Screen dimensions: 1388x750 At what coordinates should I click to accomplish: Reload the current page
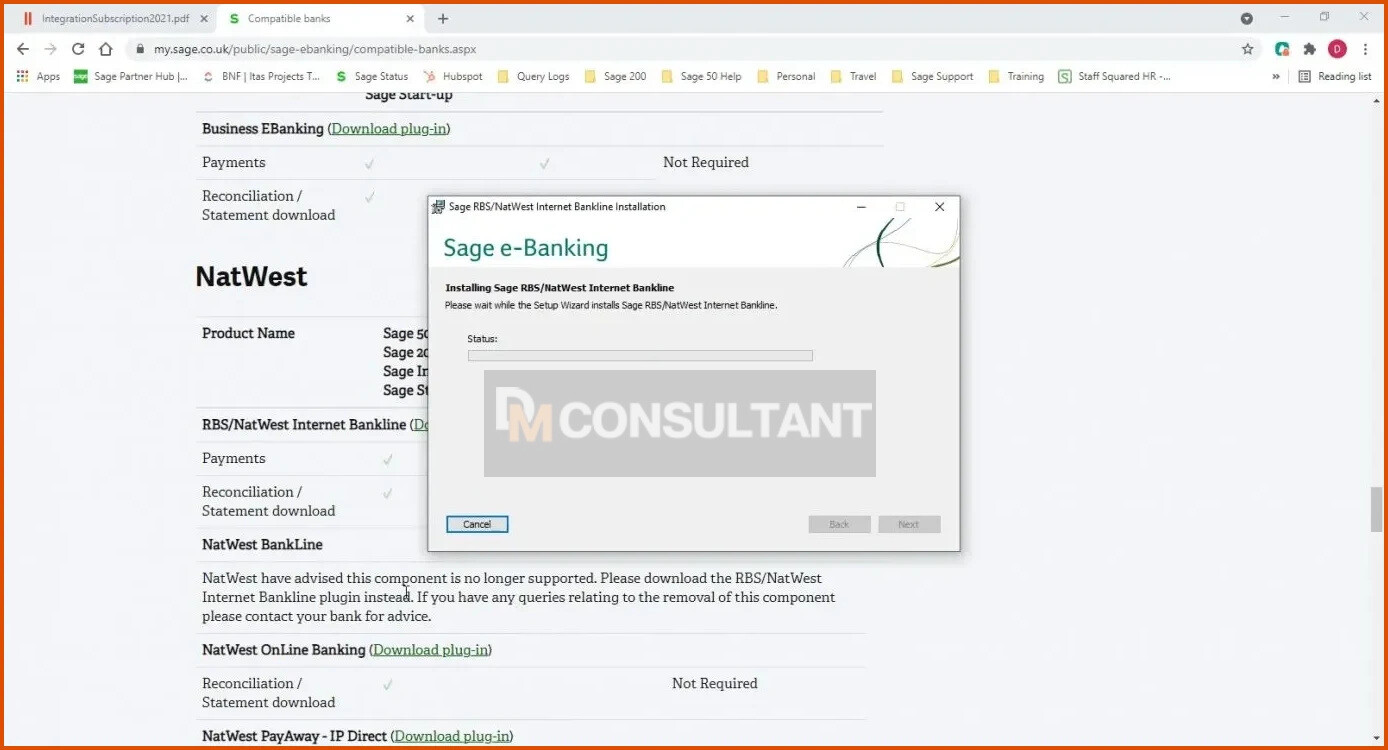78,49
